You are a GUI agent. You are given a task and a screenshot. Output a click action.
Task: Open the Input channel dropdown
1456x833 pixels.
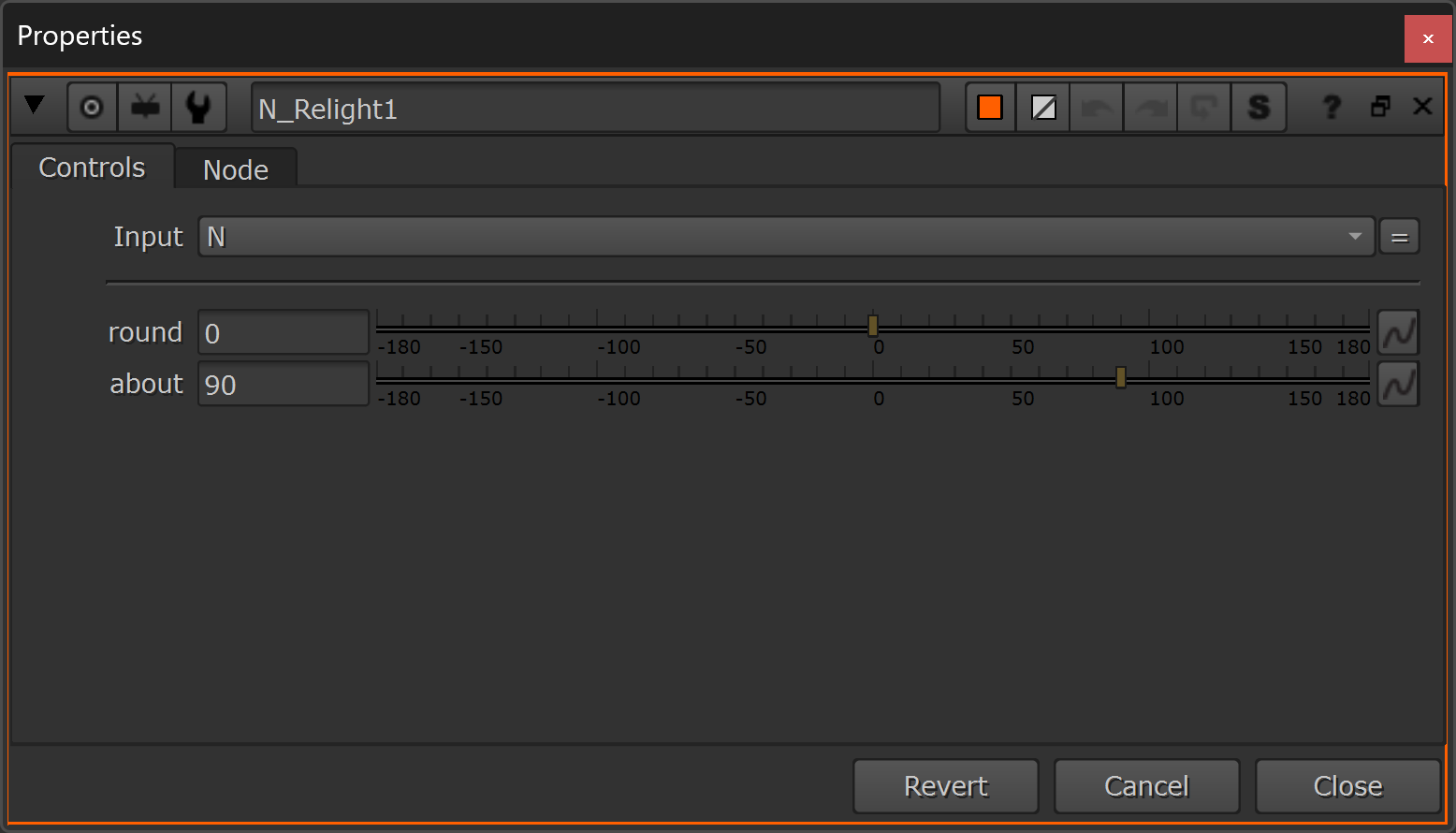786,237
